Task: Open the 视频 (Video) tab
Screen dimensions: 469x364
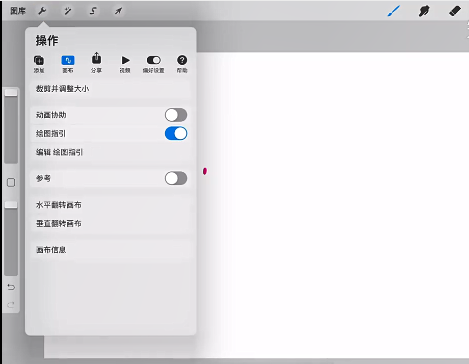Action: [125, 64]
